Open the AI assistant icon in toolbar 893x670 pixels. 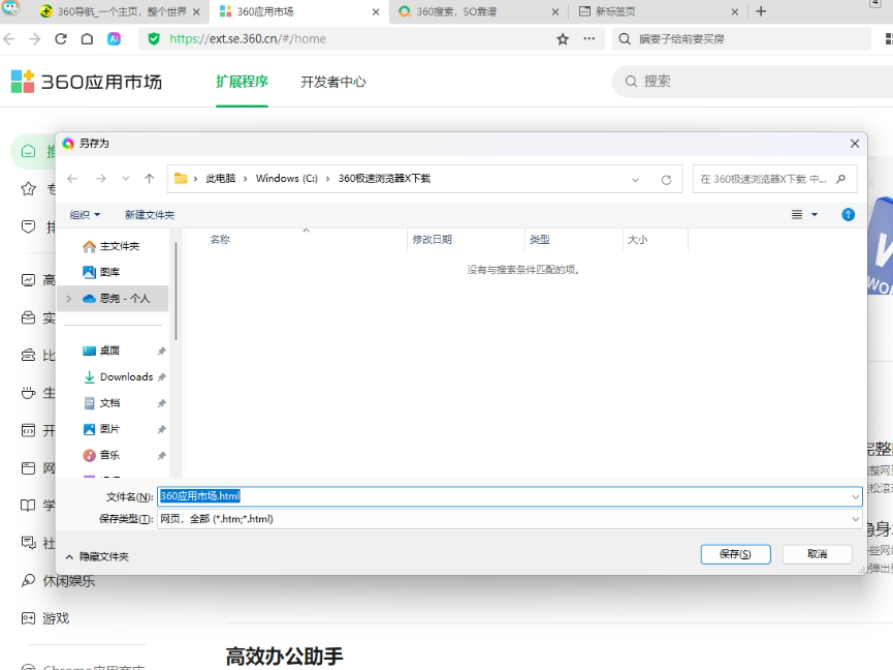point(114,39)
